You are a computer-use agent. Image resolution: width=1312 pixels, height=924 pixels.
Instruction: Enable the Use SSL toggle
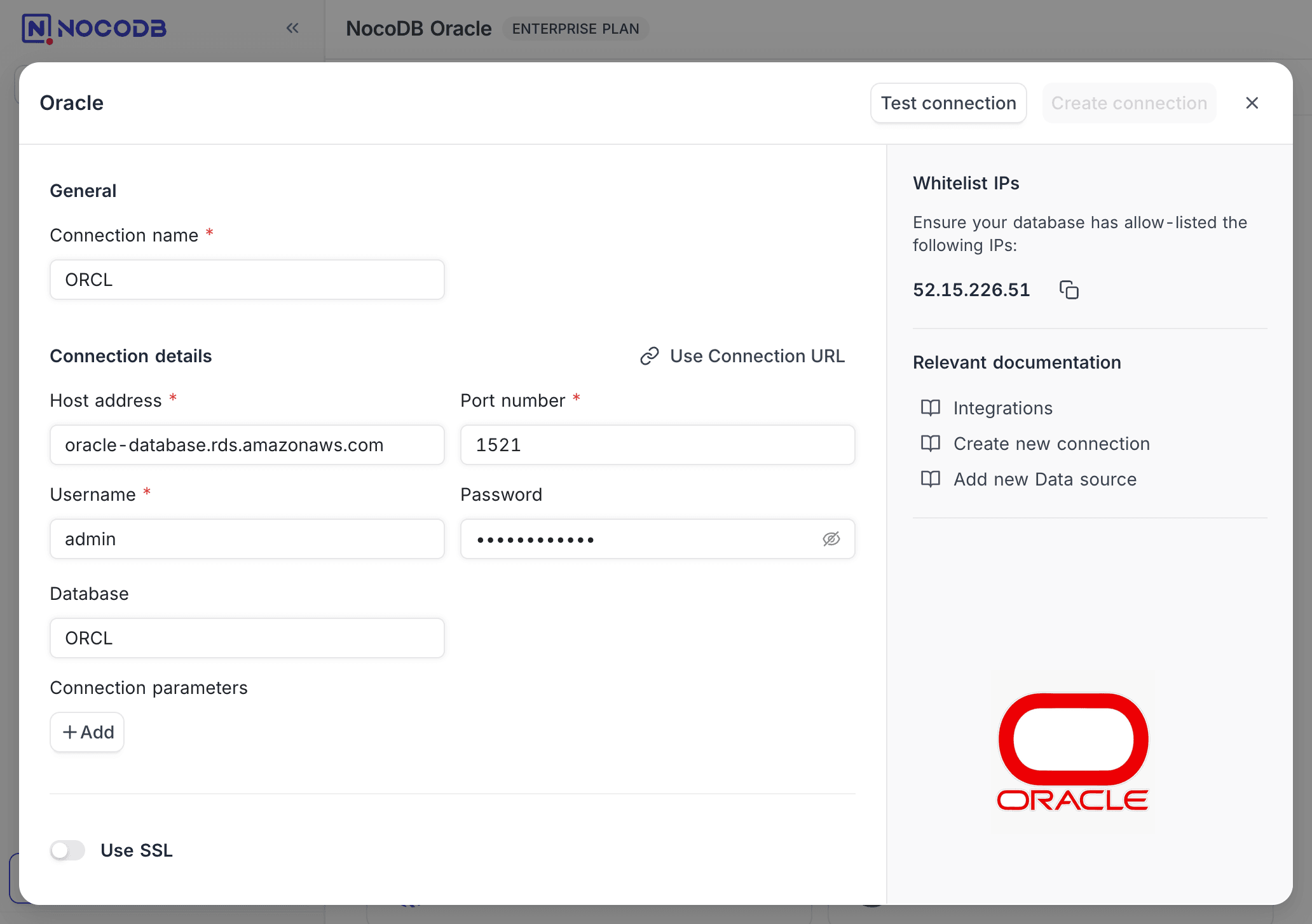[x=67, y=850]
